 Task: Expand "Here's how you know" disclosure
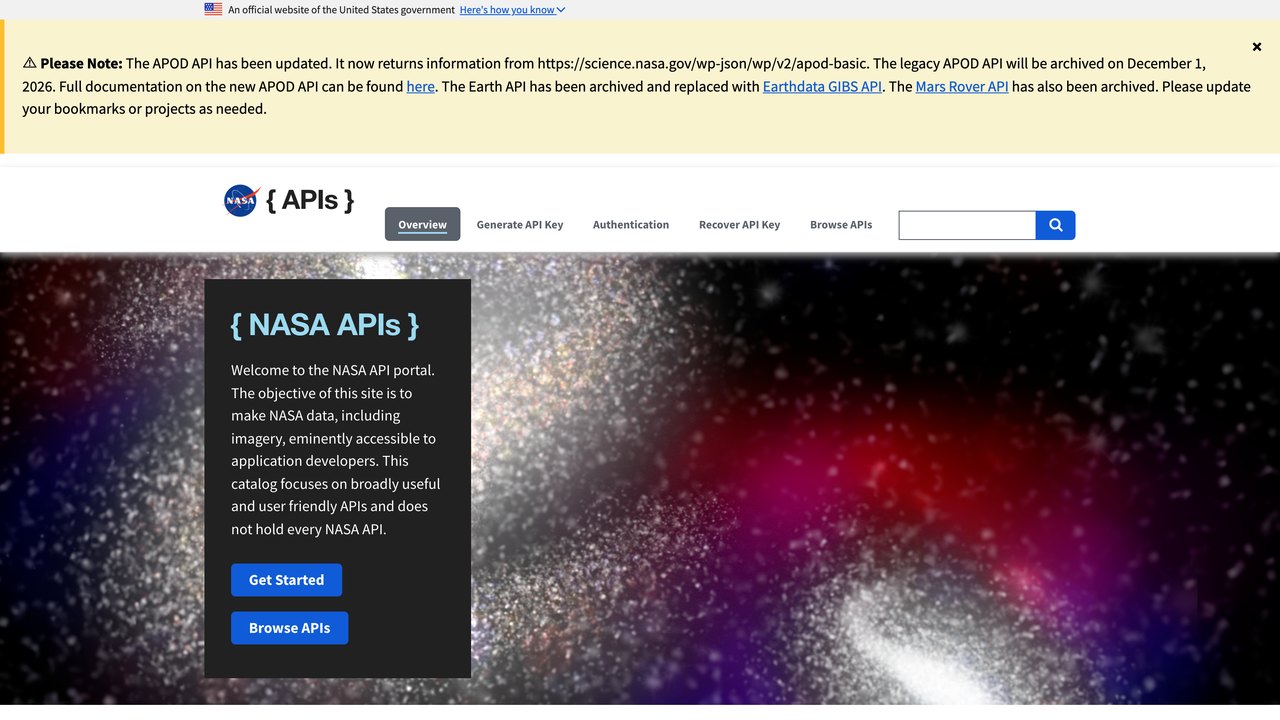coord(512,10)
